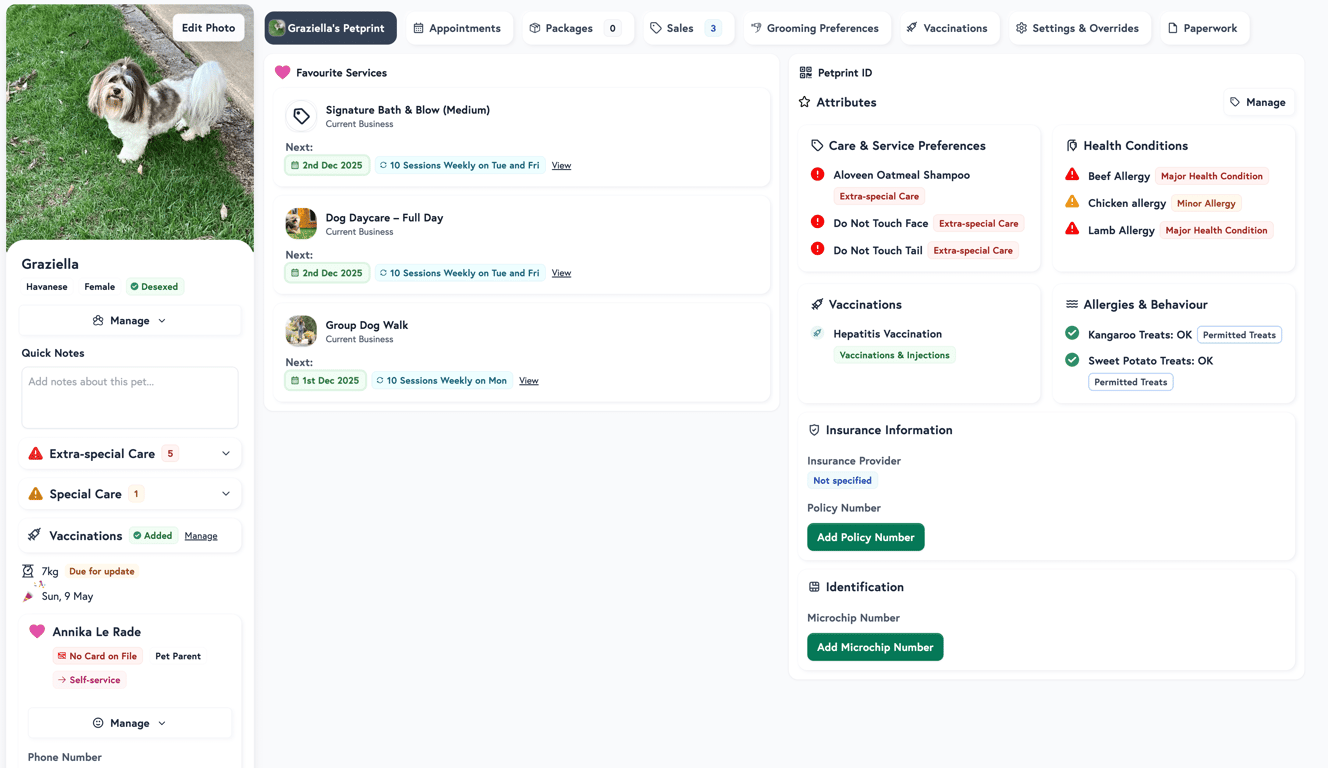Image resolution: width=1328 pixels, height=768 pixels.
Task: Click the Insurance Information shield icon
Action: tap(814, 430)
